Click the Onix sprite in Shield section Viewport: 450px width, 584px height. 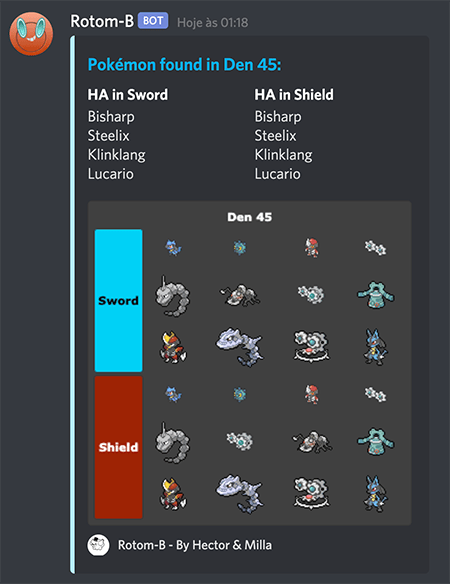click(172, 443)
